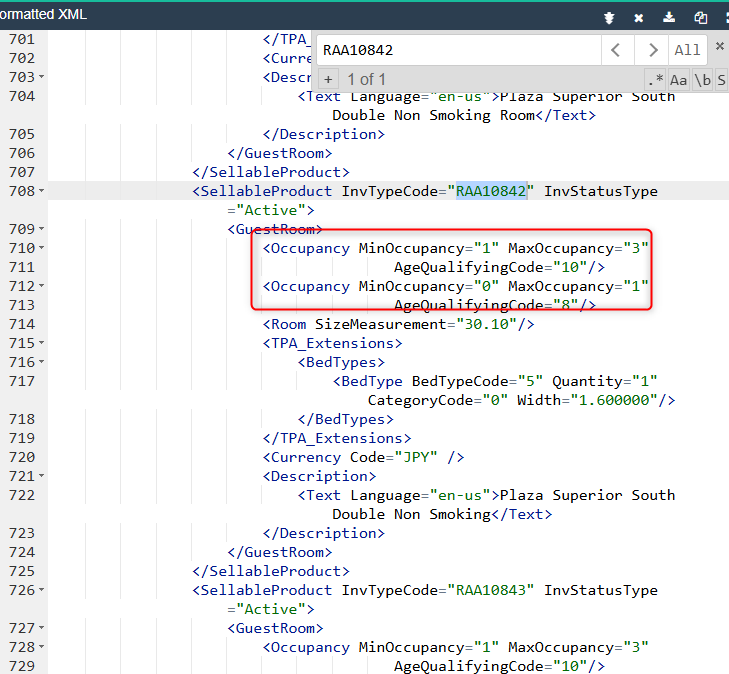The image size is (729, 674).
Task: Click the collapse-all arrows icon in top toolbar
Action: tap(608, 17)
